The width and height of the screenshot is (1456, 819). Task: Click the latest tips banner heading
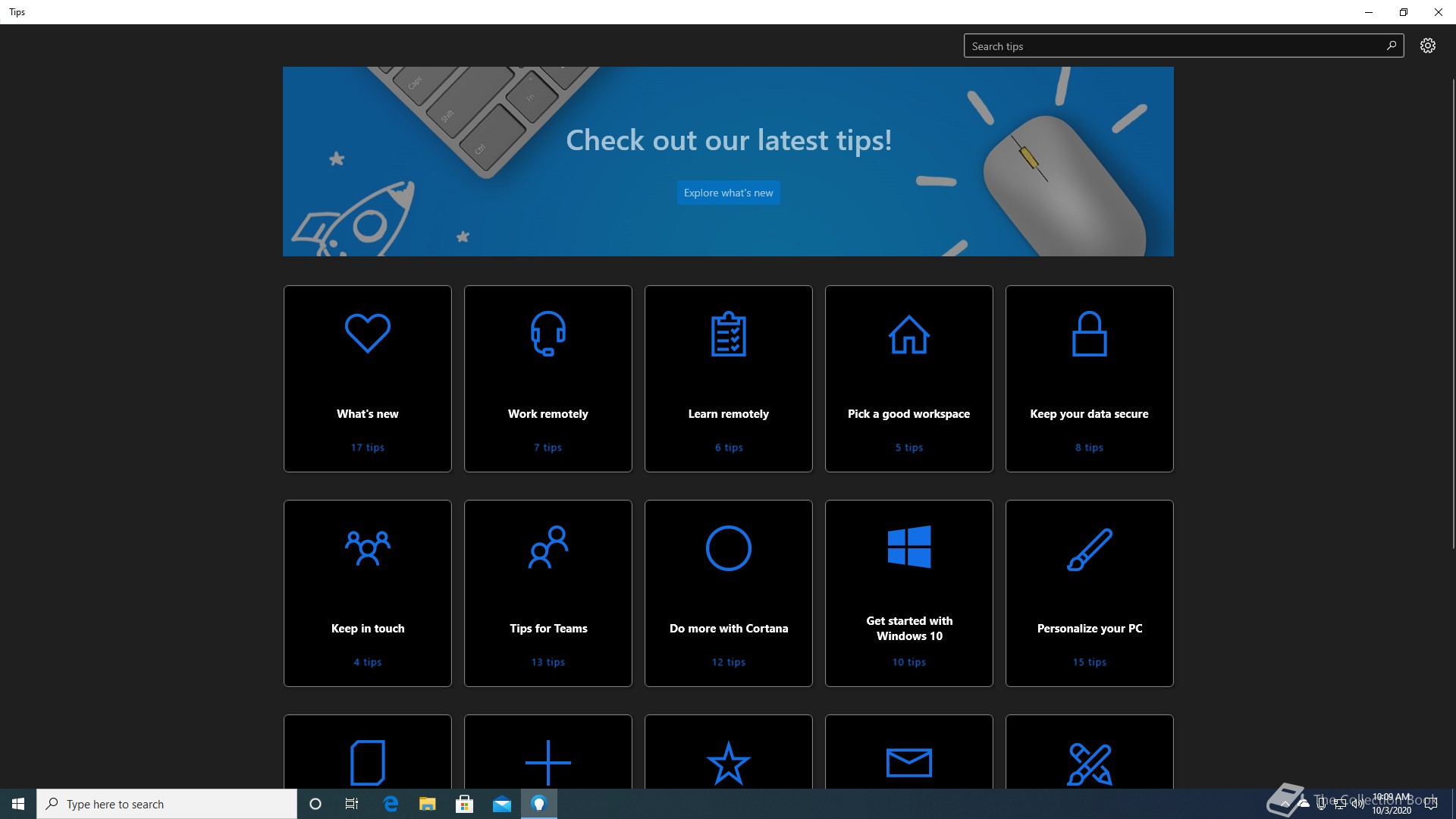coord(729,140)
